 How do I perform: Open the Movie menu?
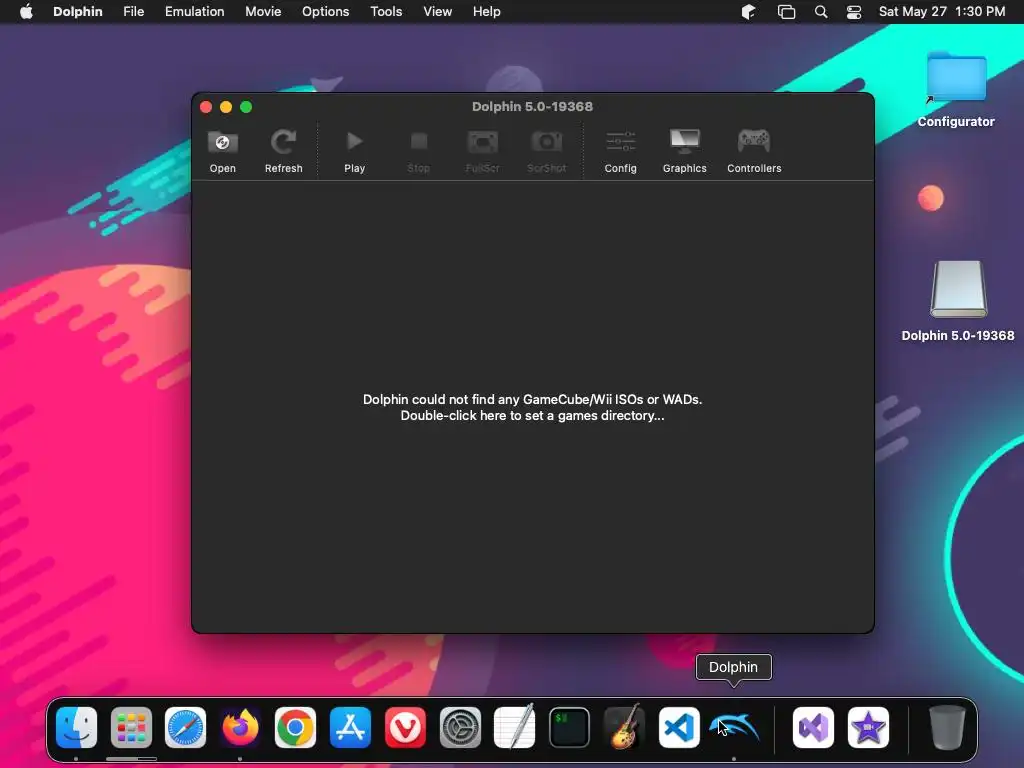[x=263, y=12]
